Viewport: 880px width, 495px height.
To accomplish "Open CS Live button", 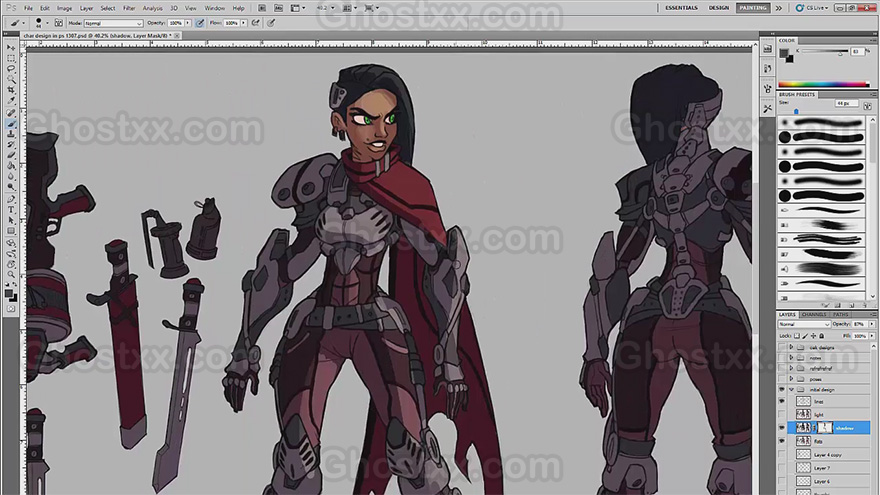I will click(x=812, y=8).
